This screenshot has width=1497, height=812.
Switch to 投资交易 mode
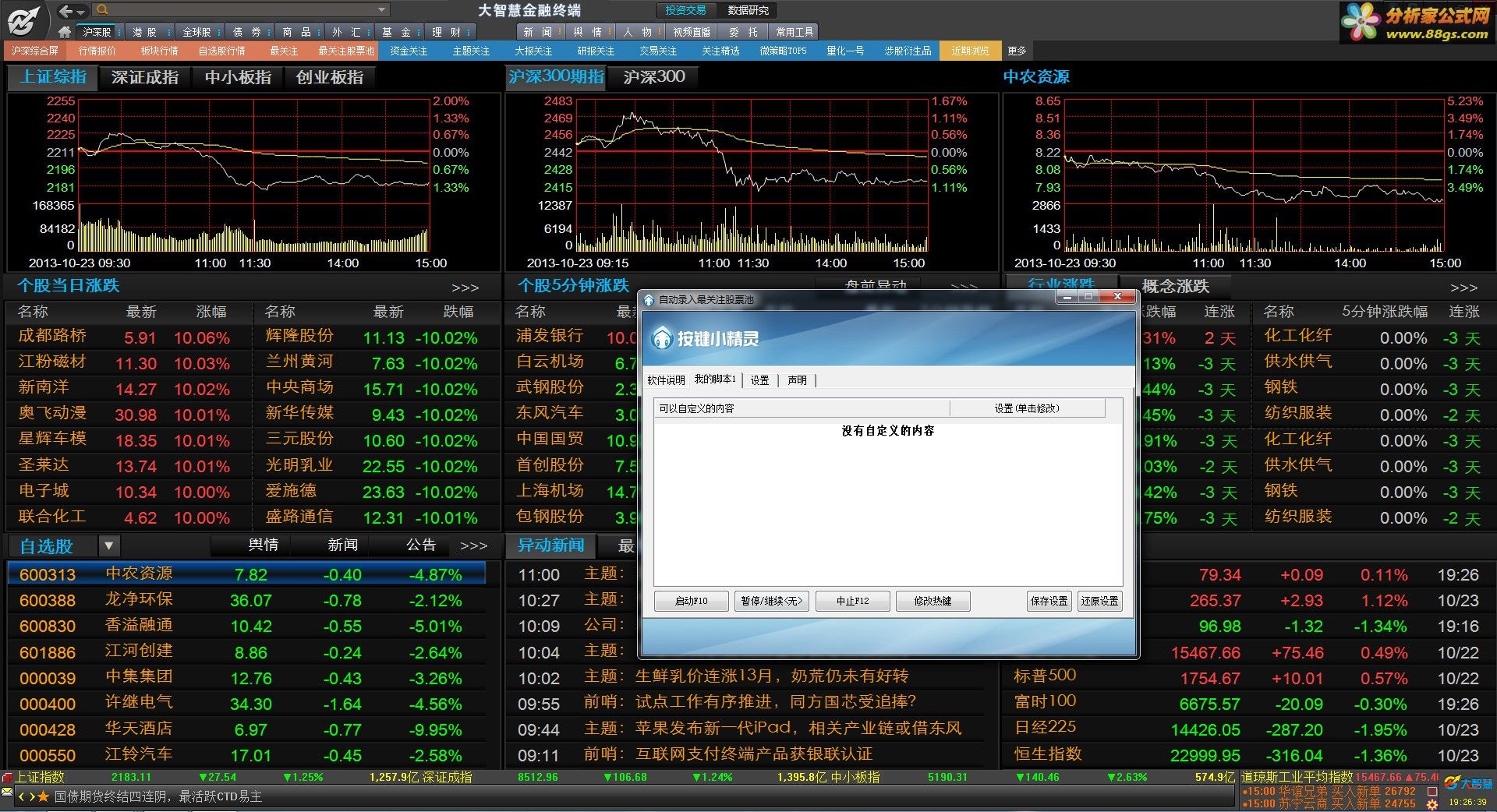point(685,10)
